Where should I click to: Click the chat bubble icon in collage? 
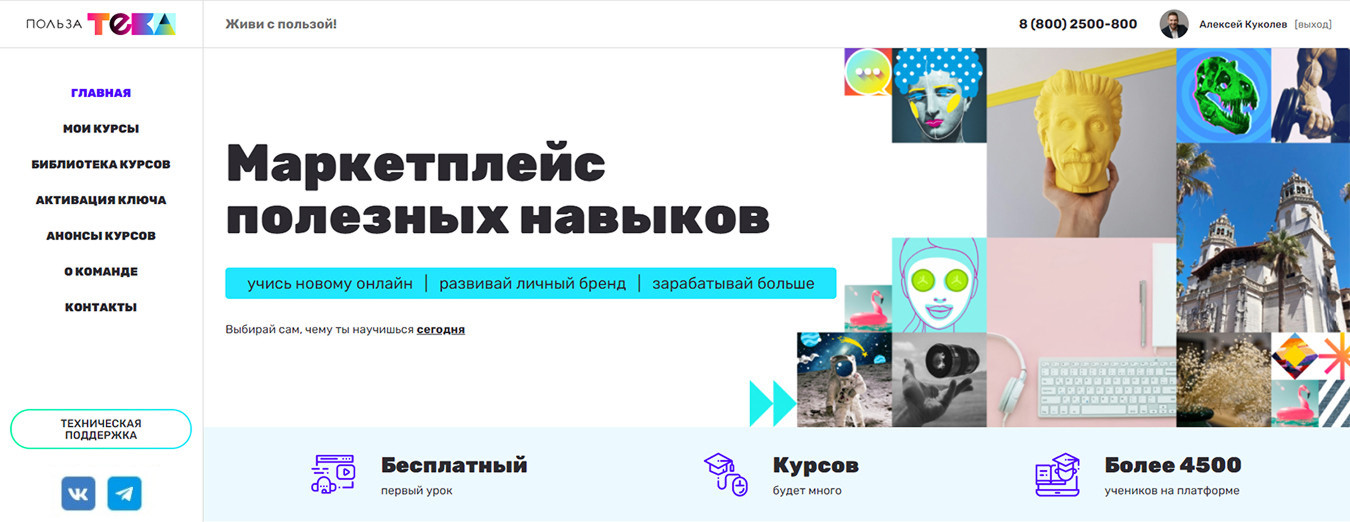click(867, 72)
